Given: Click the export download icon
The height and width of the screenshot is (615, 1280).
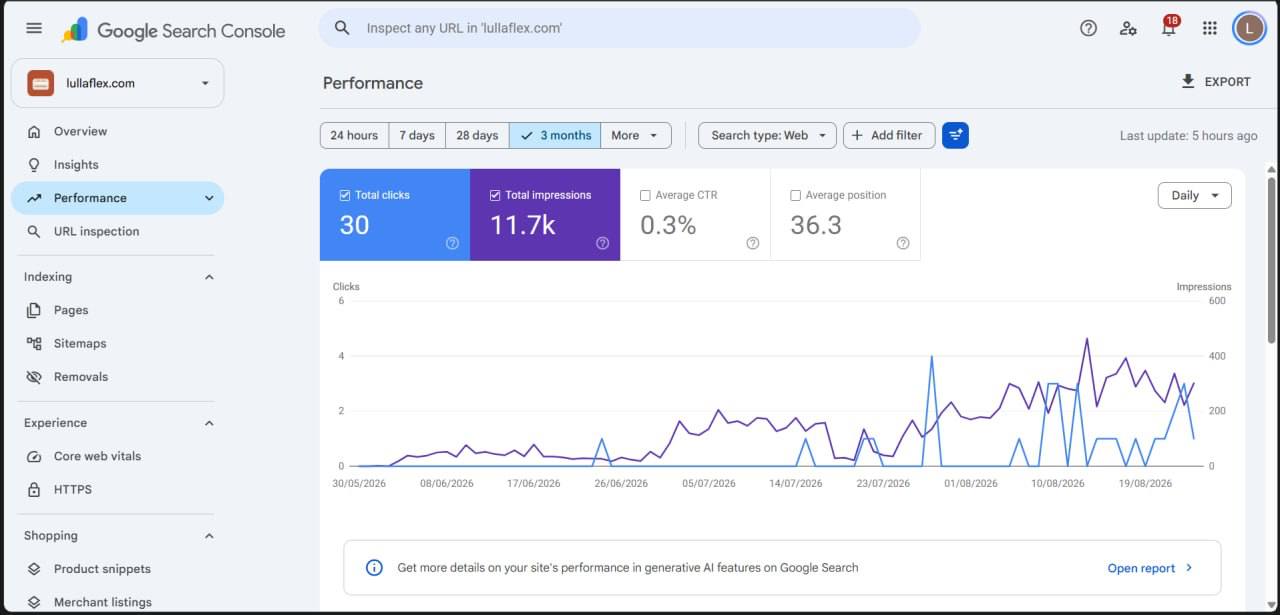Looking at the screenshot, I should tap(1188, 82).
